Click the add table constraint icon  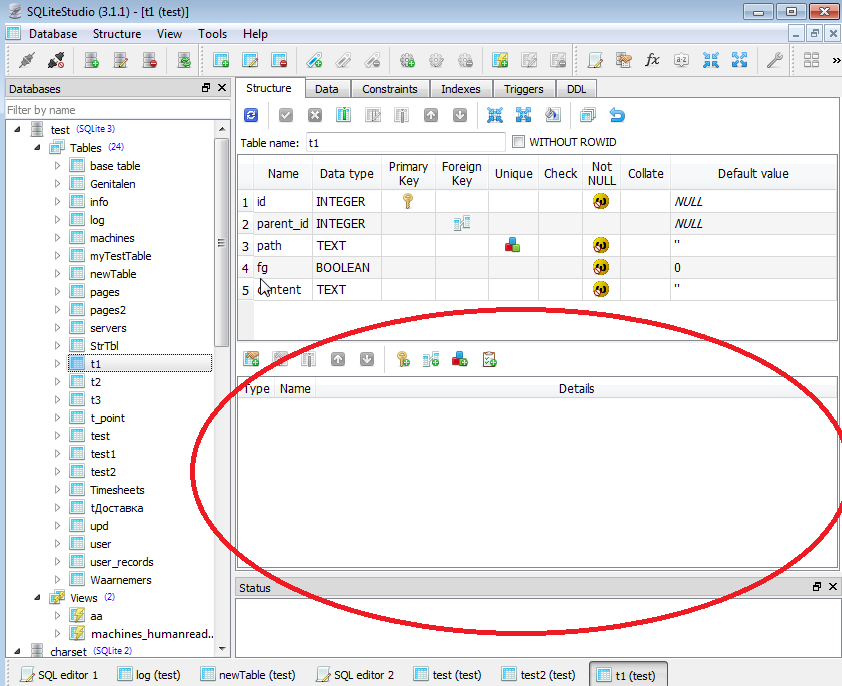coord(251,359)
